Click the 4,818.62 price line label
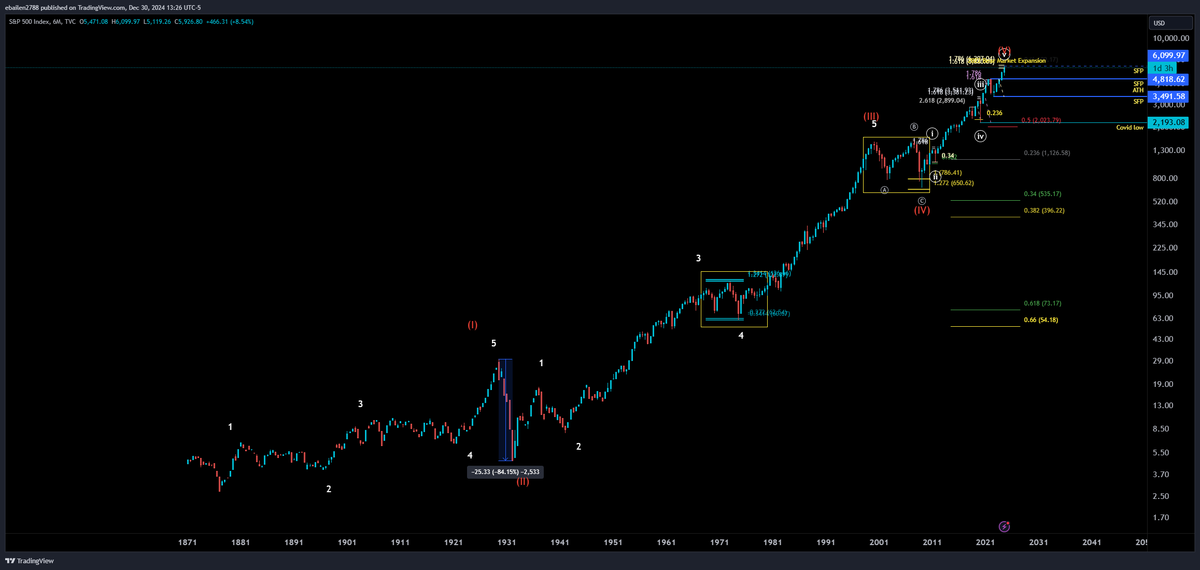The image size is (1200, 570). 1168,79
